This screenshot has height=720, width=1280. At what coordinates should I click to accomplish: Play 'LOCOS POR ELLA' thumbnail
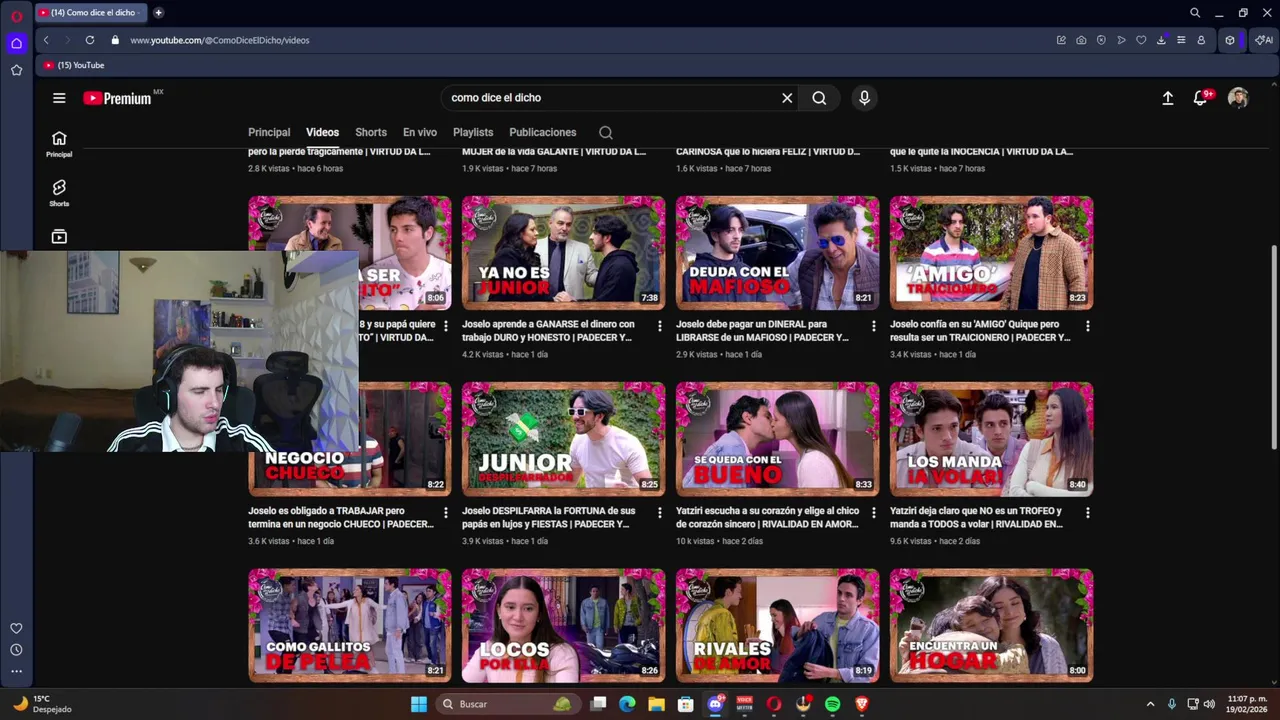[x=563, y=625]
